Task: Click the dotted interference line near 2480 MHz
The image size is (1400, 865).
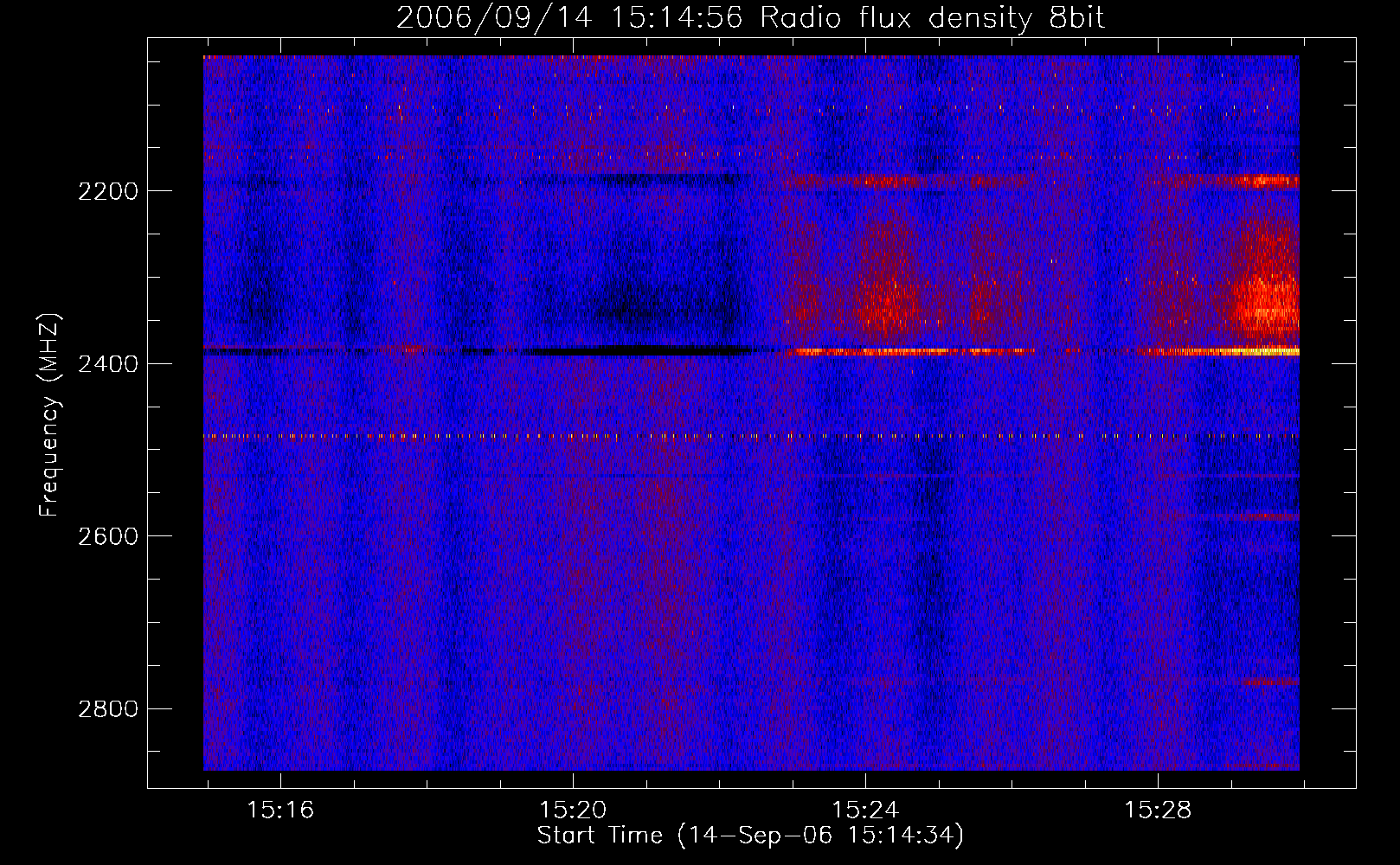Action: click(751, 437)
